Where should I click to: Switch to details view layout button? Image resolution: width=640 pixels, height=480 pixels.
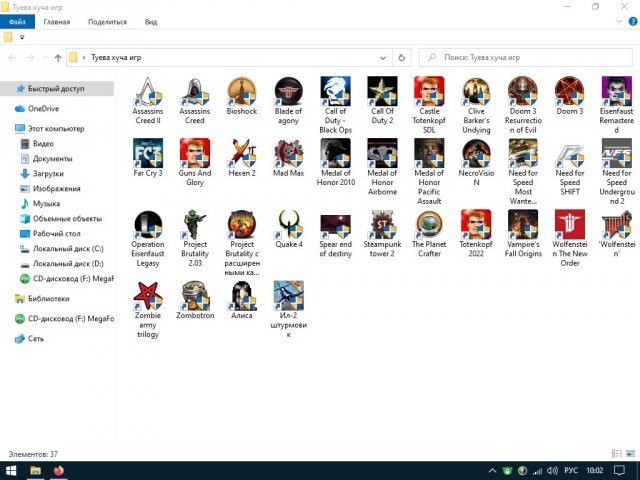617,453
